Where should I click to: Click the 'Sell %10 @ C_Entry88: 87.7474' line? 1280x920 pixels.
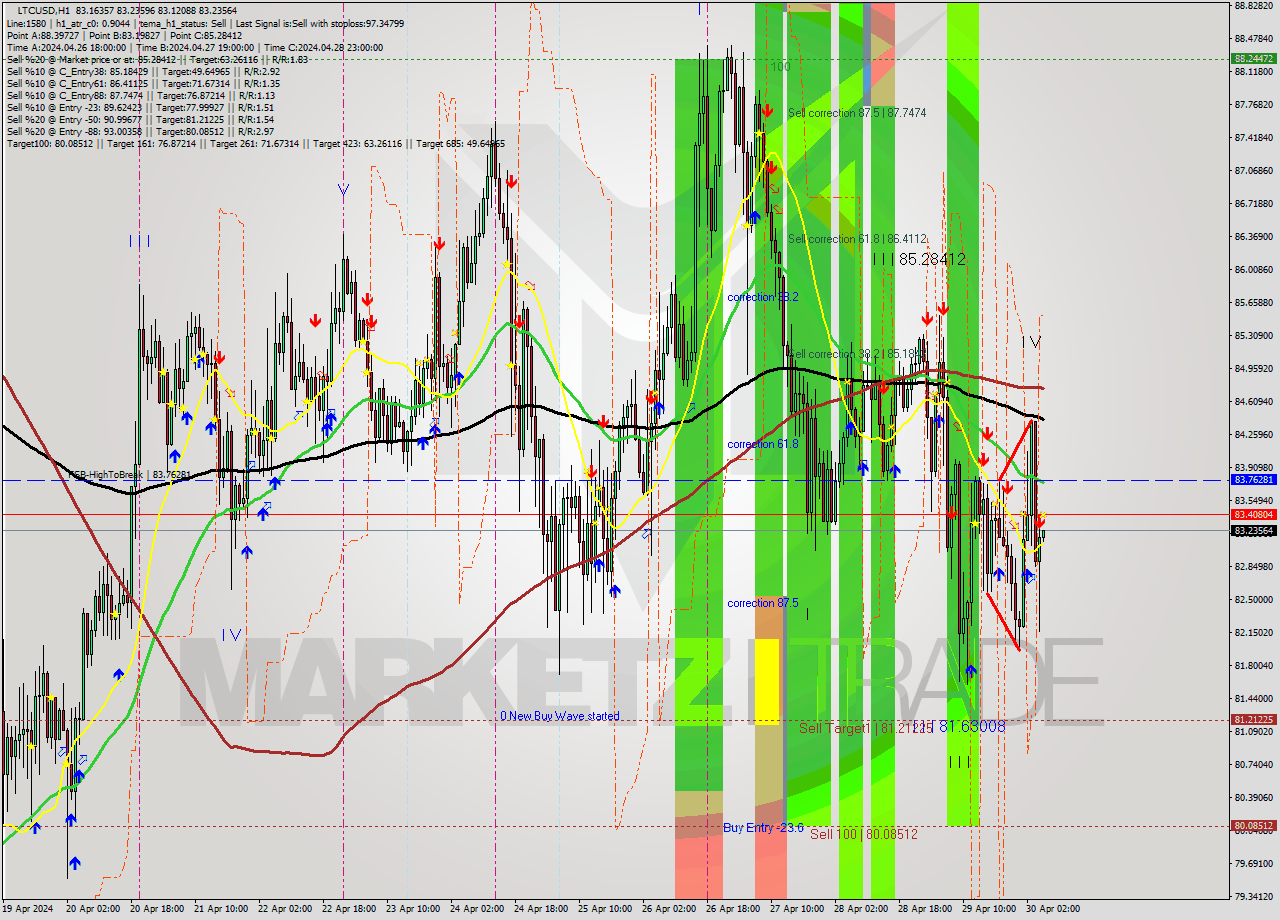(x=140, y=95)
